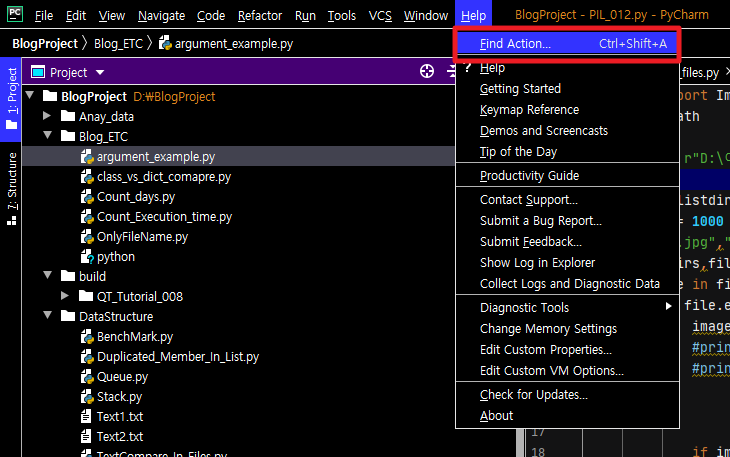Screen dimensions: 730x457
Task: Close the open Help menu in menu bar
Action: click(473, 15)
